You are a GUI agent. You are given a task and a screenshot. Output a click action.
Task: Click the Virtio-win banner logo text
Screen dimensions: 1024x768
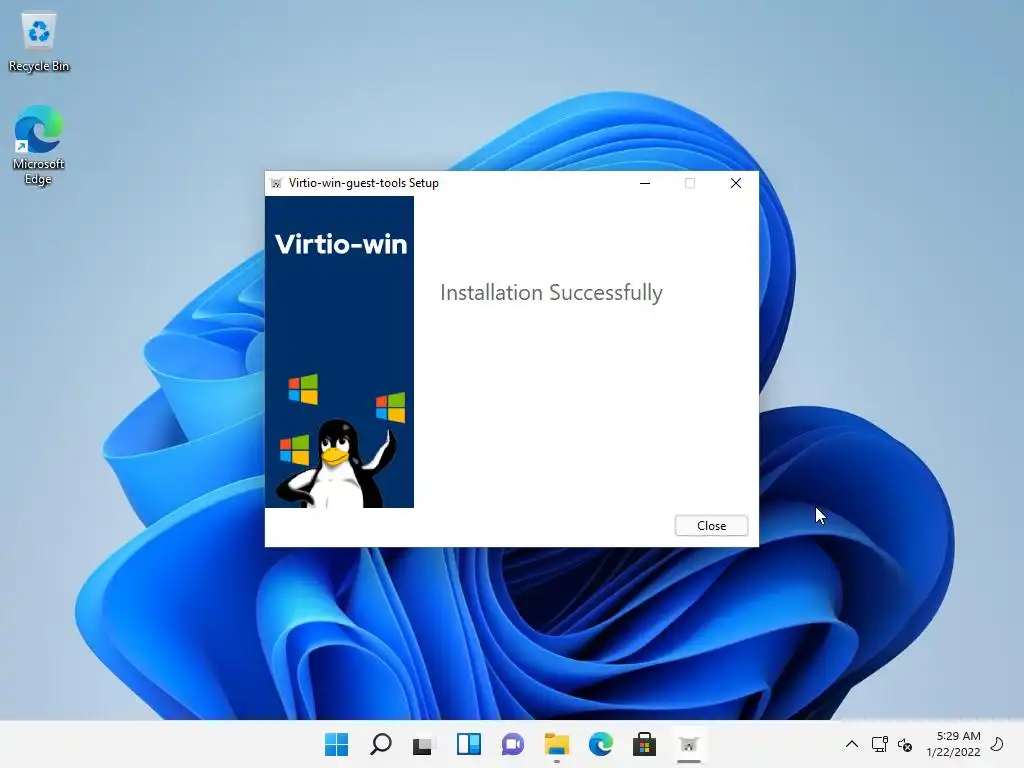click(341, 244)
